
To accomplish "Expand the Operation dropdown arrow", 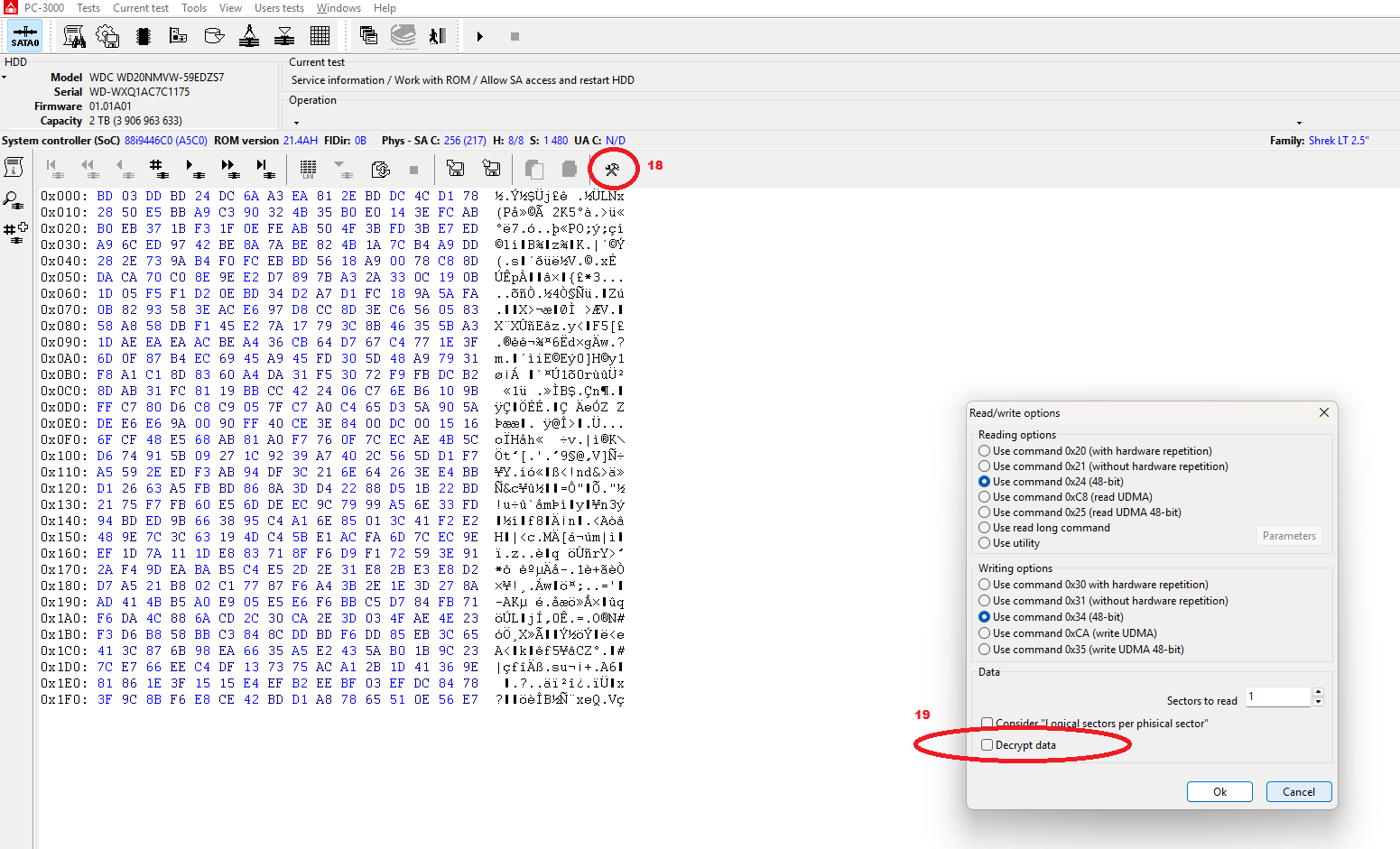I will pos(1299,123).
